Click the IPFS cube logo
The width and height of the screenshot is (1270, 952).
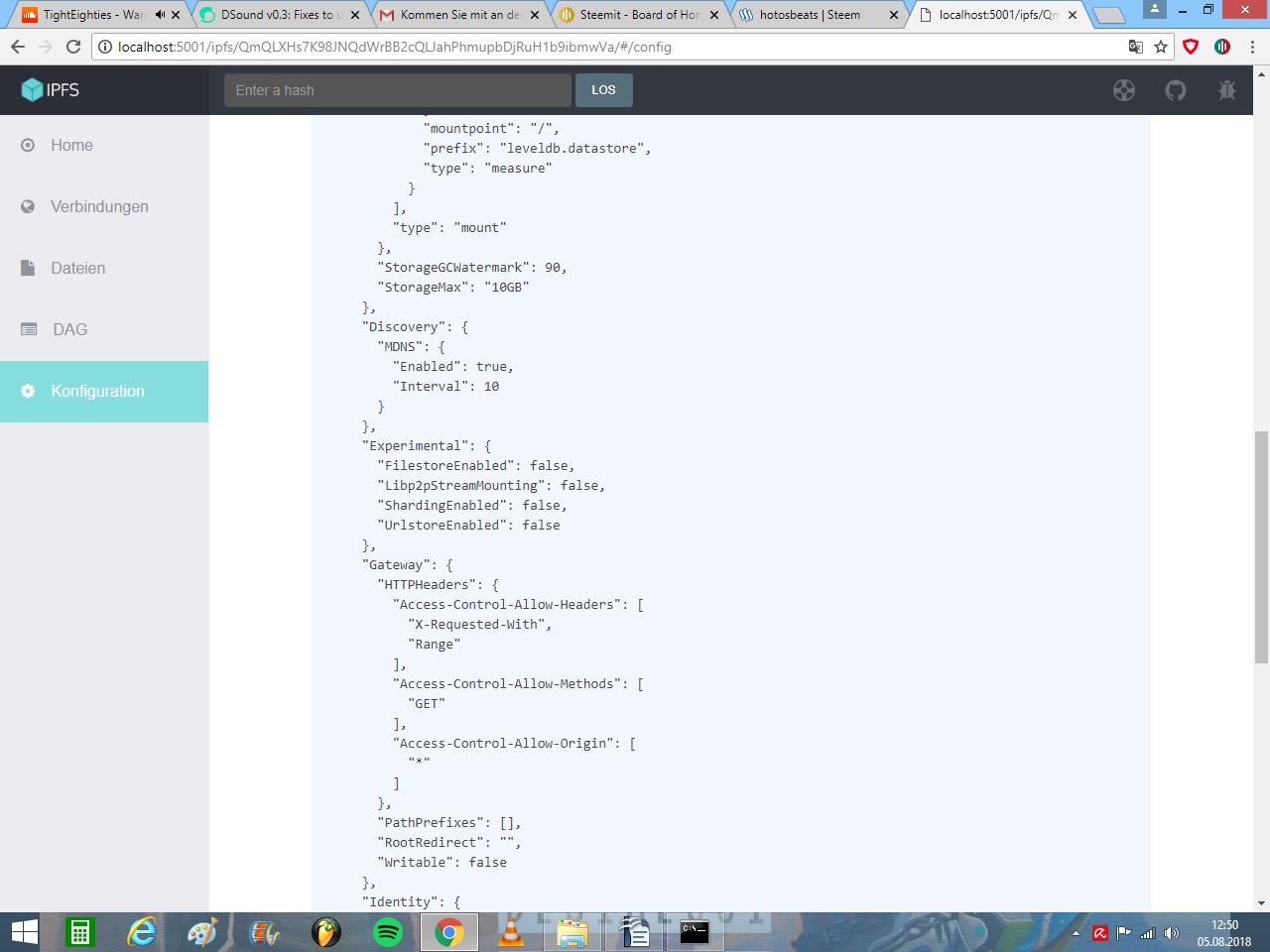(32, 90)
